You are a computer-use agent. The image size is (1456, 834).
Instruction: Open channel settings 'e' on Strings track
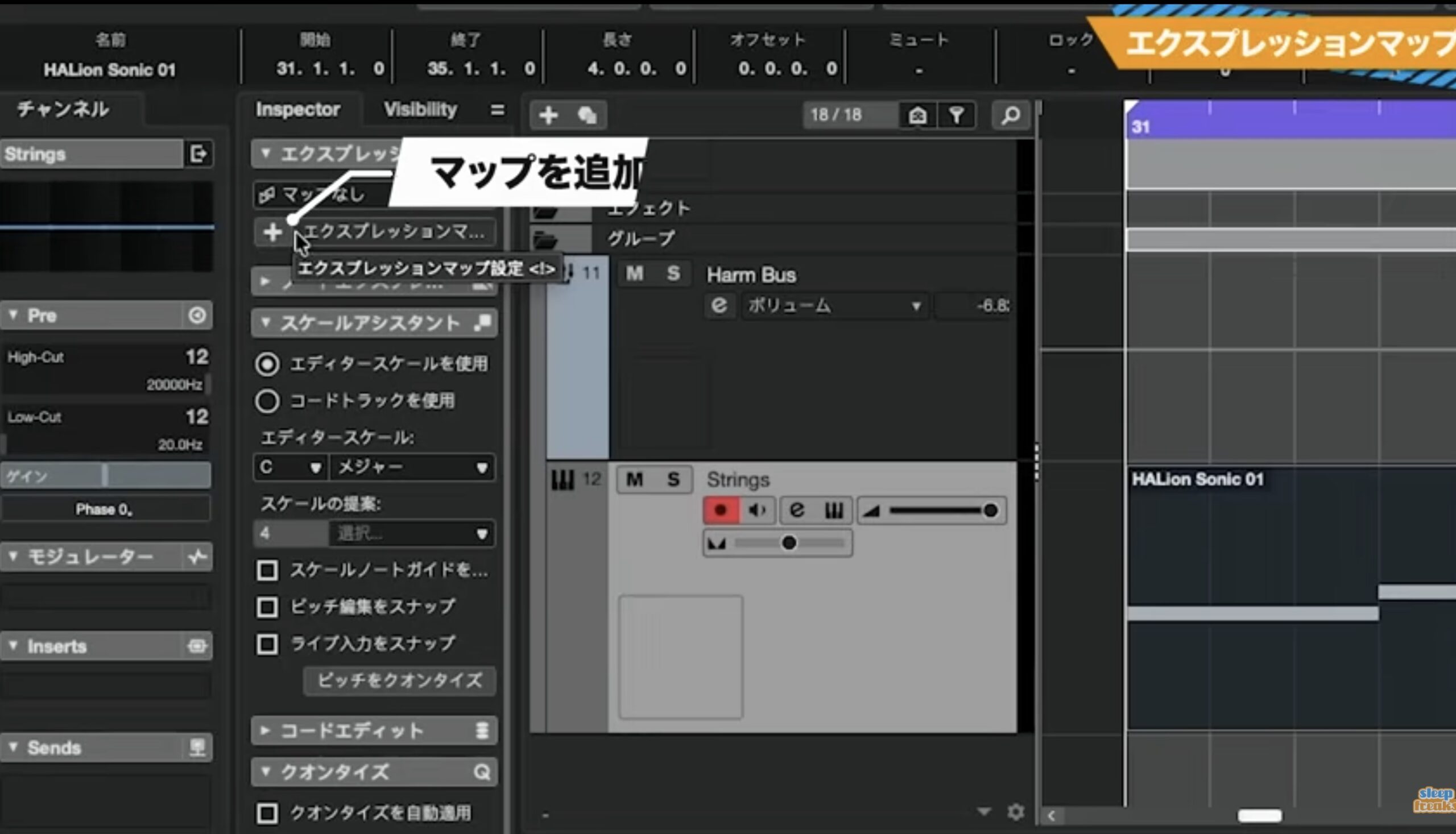(x=796, y=510)
